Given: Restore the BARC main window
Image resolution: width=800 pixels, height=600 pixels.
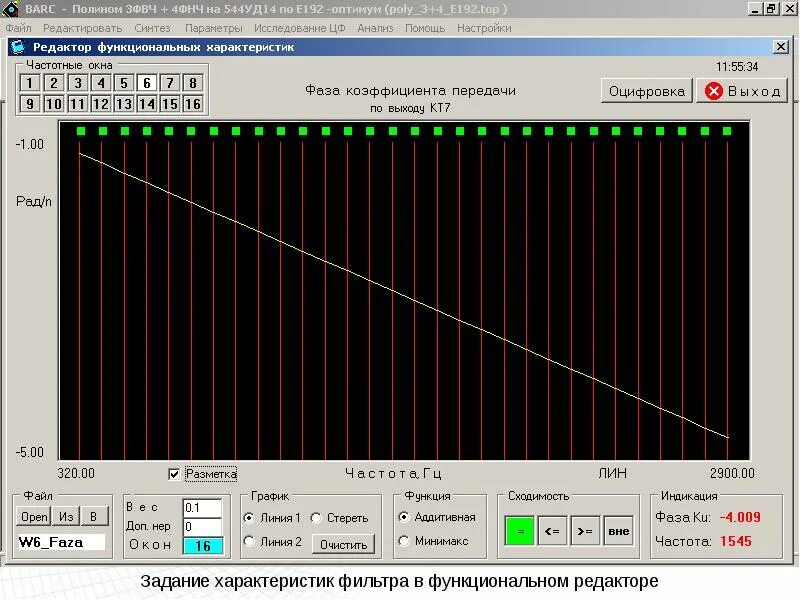Looking at the screenshot, I should click(770, 9).
